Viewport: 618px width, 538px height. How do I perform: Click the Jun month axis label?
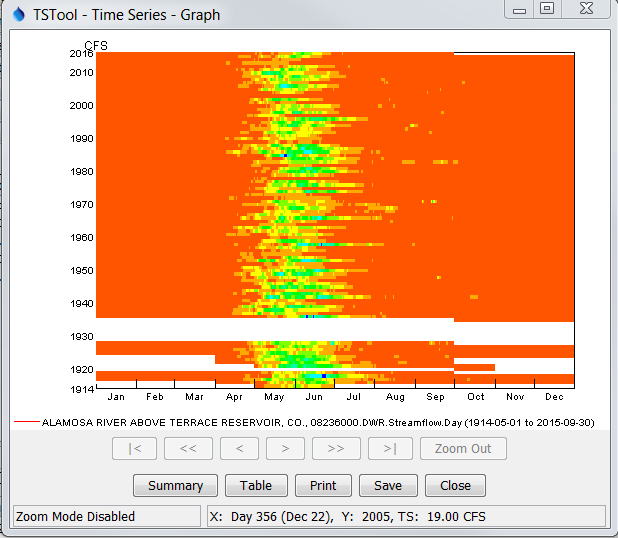314,397
